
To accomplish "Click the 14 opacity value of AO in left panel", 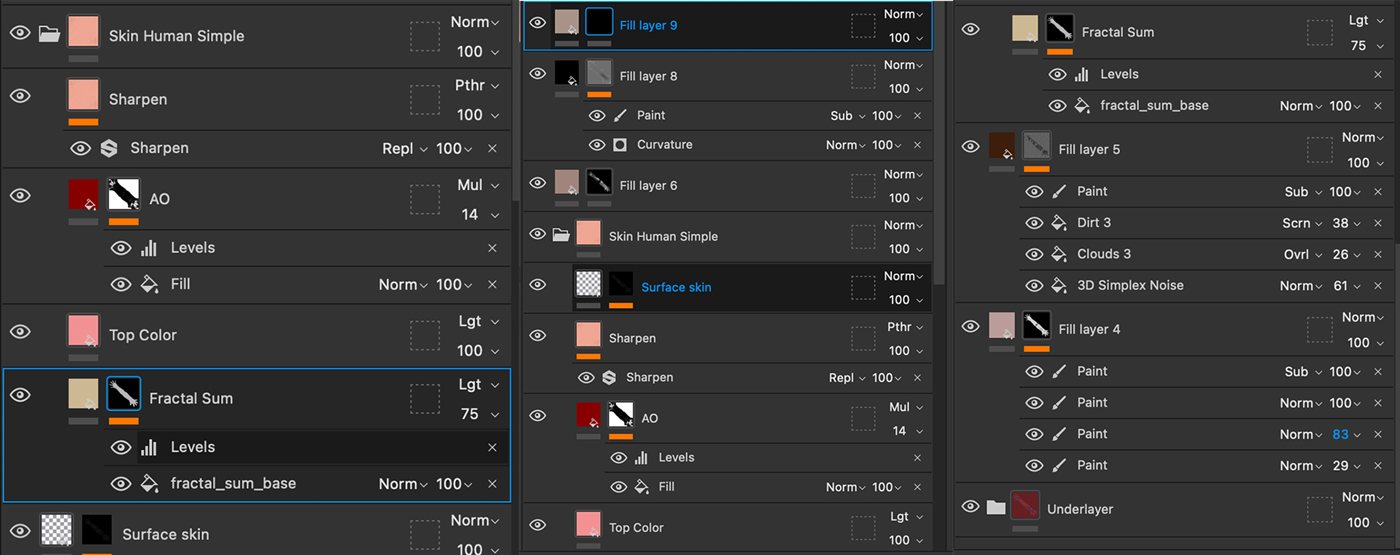I will click(470, 214).
